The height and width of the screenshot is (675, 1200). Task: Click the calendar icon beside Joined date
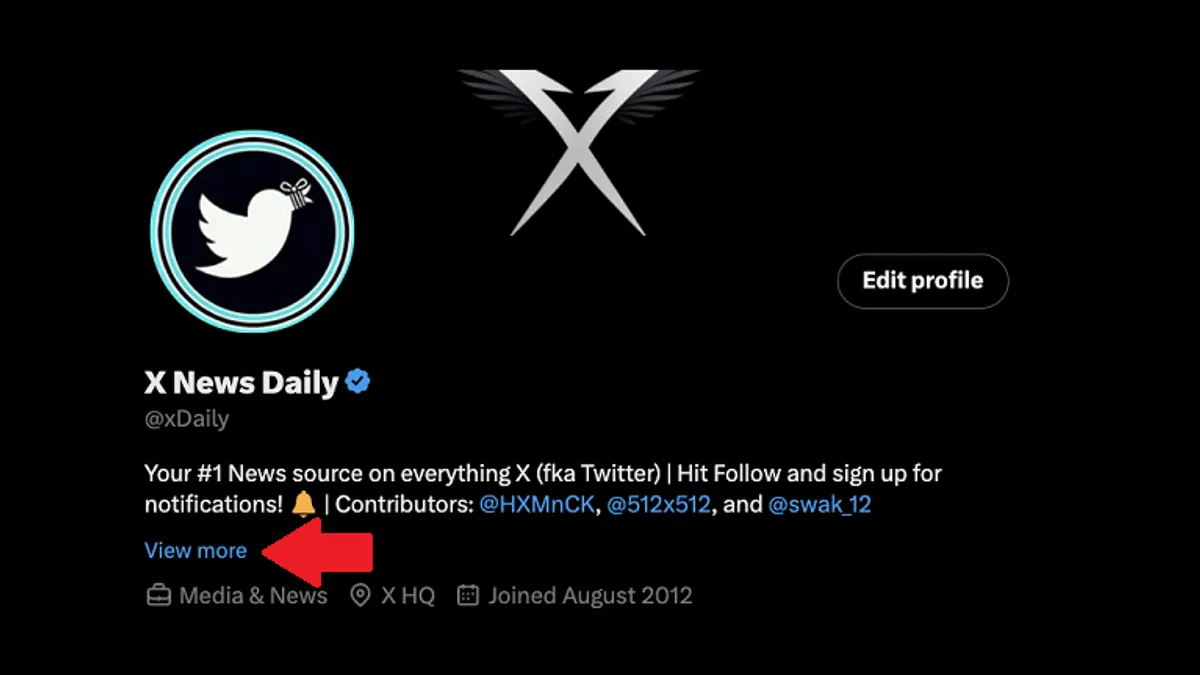(467, 596)
